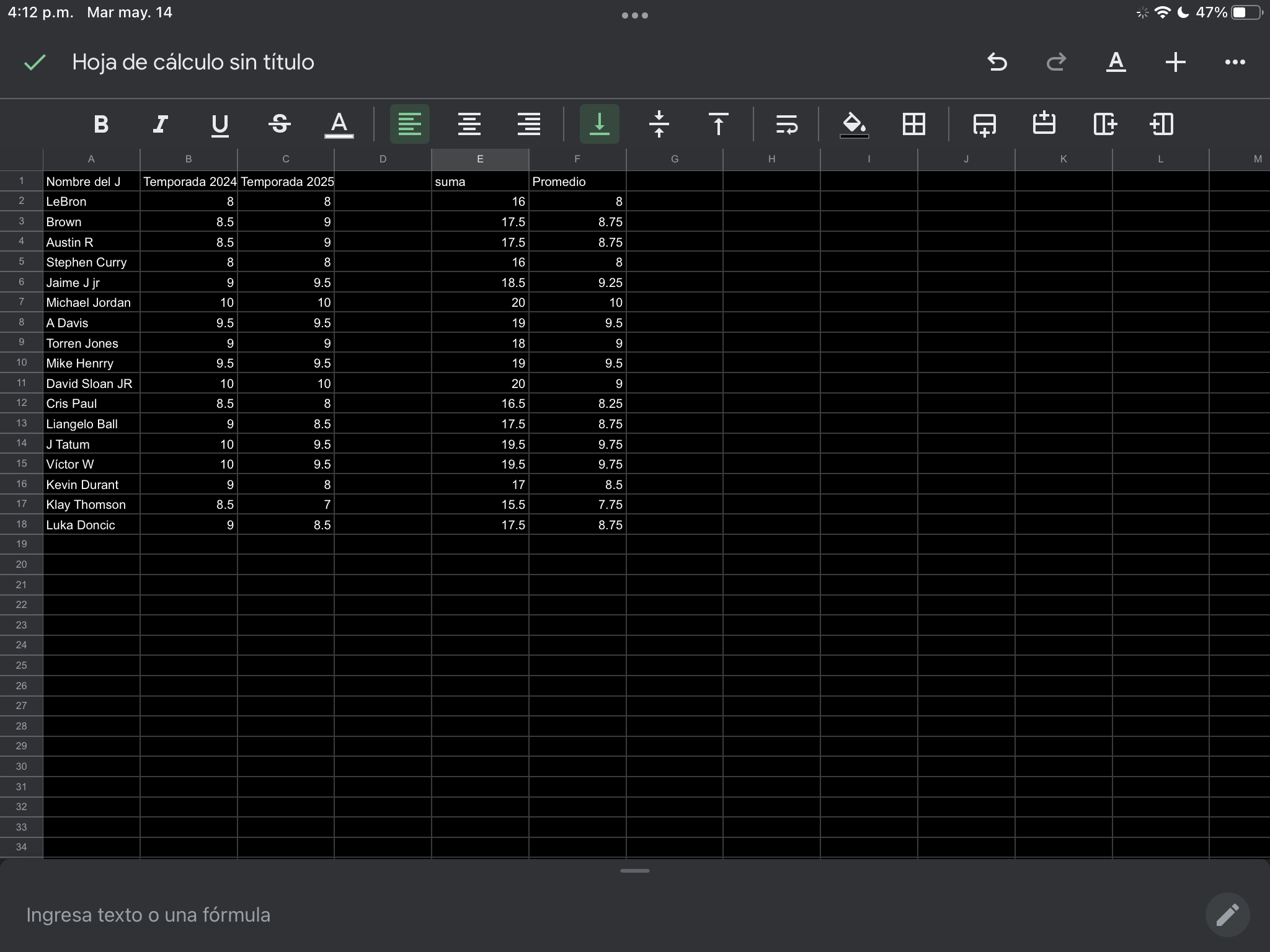Insert a row above
Image resolution: width=1270 pixels, height=952 pixels.
[1044, 124]
